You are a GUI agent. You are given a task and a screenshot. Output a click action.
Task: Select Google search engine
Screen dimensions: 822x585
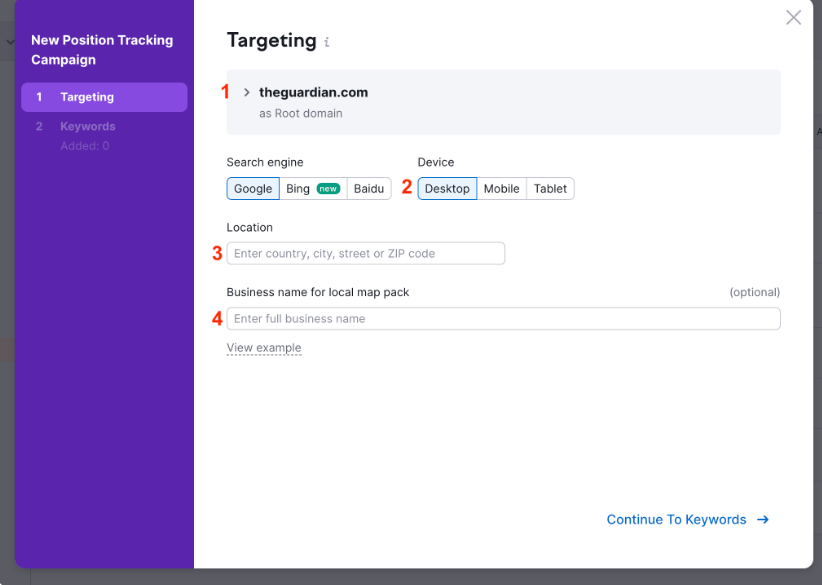pos(253,189)
